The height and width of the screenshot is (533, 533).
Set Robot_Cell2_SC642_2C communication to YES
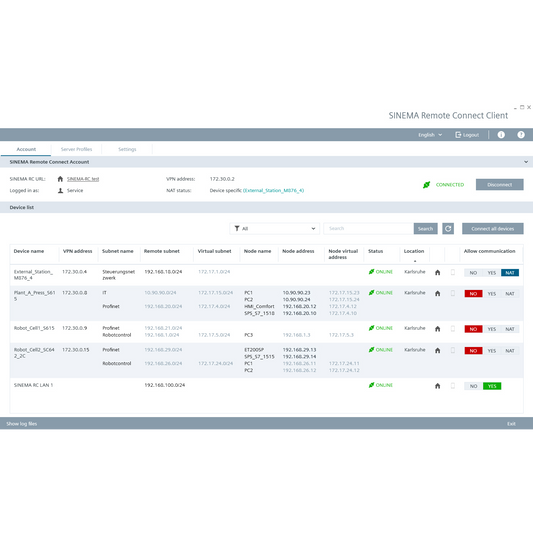(x=492, y=351)
